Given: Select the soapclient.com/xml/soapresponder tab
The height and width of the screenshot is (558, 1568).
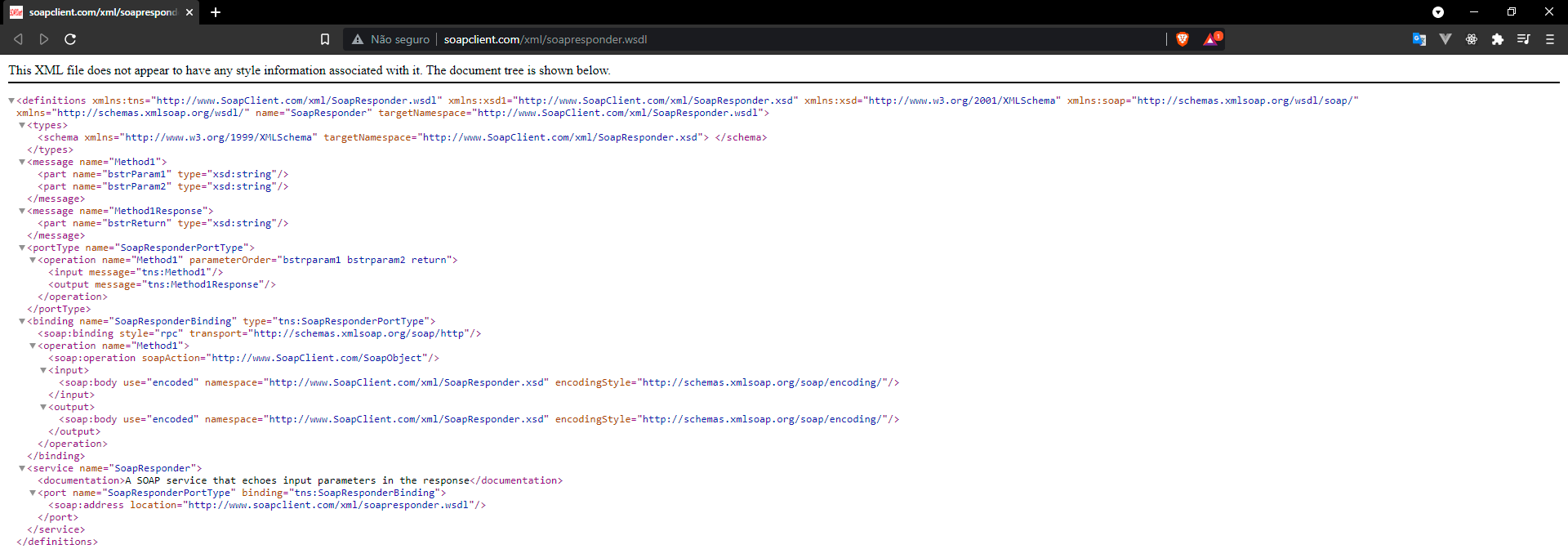Looking at the screenshot, I should pyautogui.click(x=102, y=12).
